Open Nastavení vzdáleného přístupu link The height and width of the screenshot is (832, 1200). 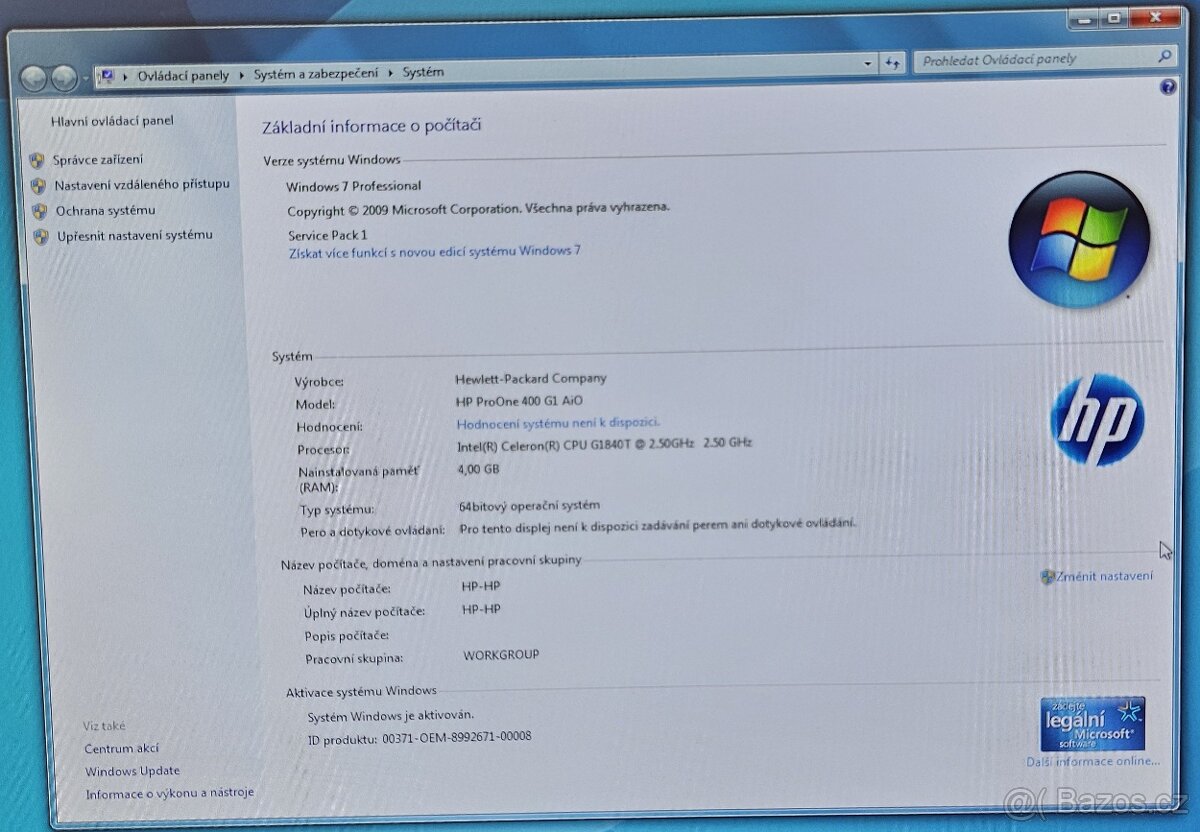[x=142, y=185]
